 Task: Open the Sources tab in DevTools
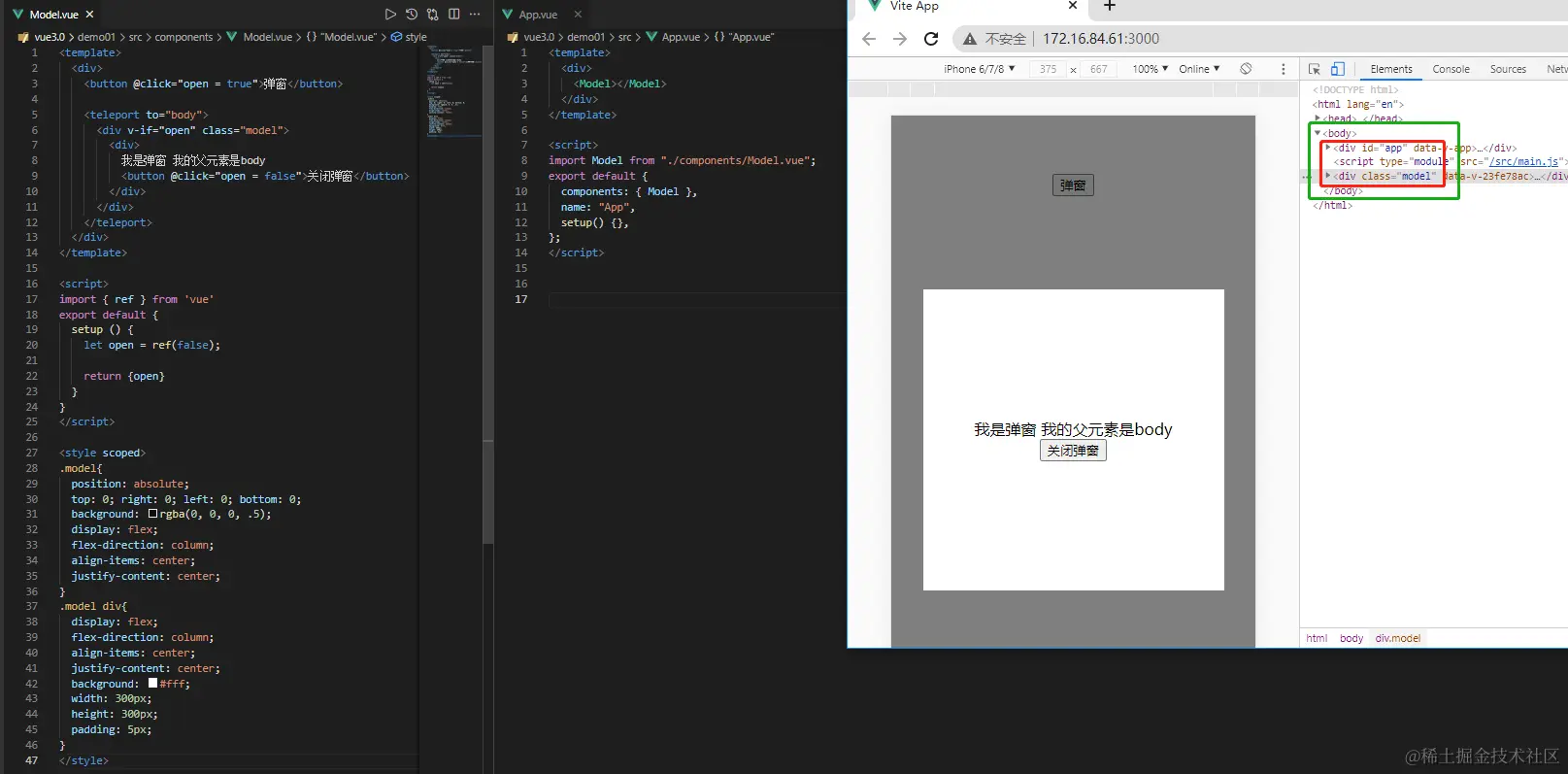tap(1508, 69)
